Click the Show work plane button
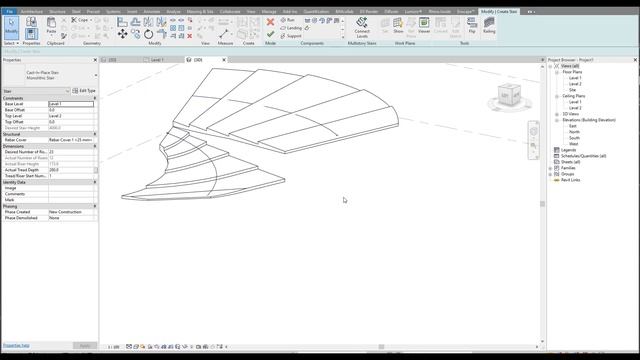640x360 pixels. [398, 26]
